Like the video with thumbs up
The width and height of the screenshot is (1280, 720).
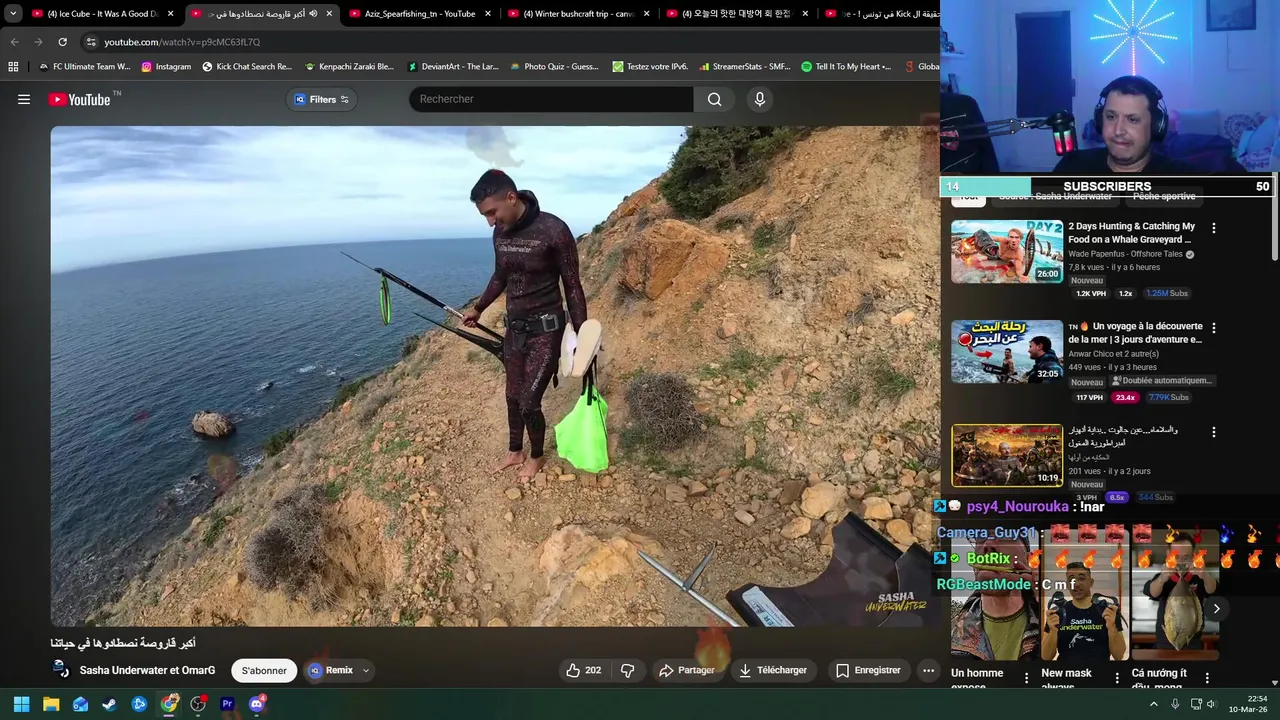583,671
